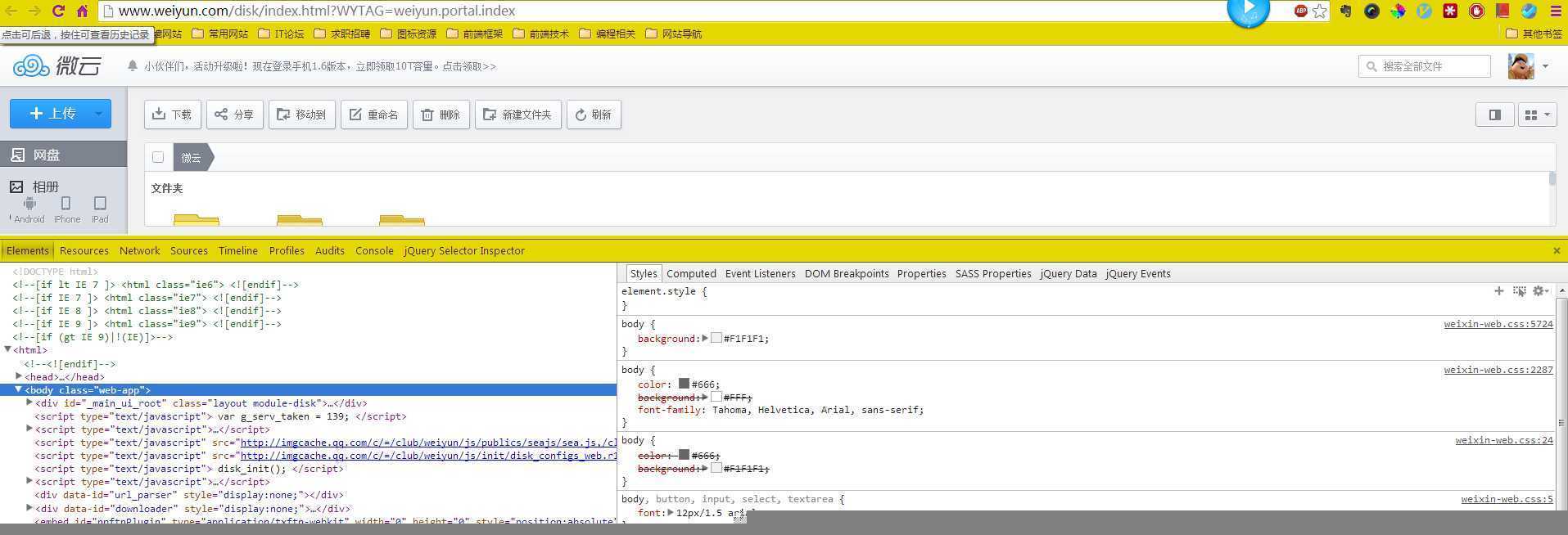Screen dimensions: 1568x535
Task: Click the user avatar picture
Action: 1521,66
